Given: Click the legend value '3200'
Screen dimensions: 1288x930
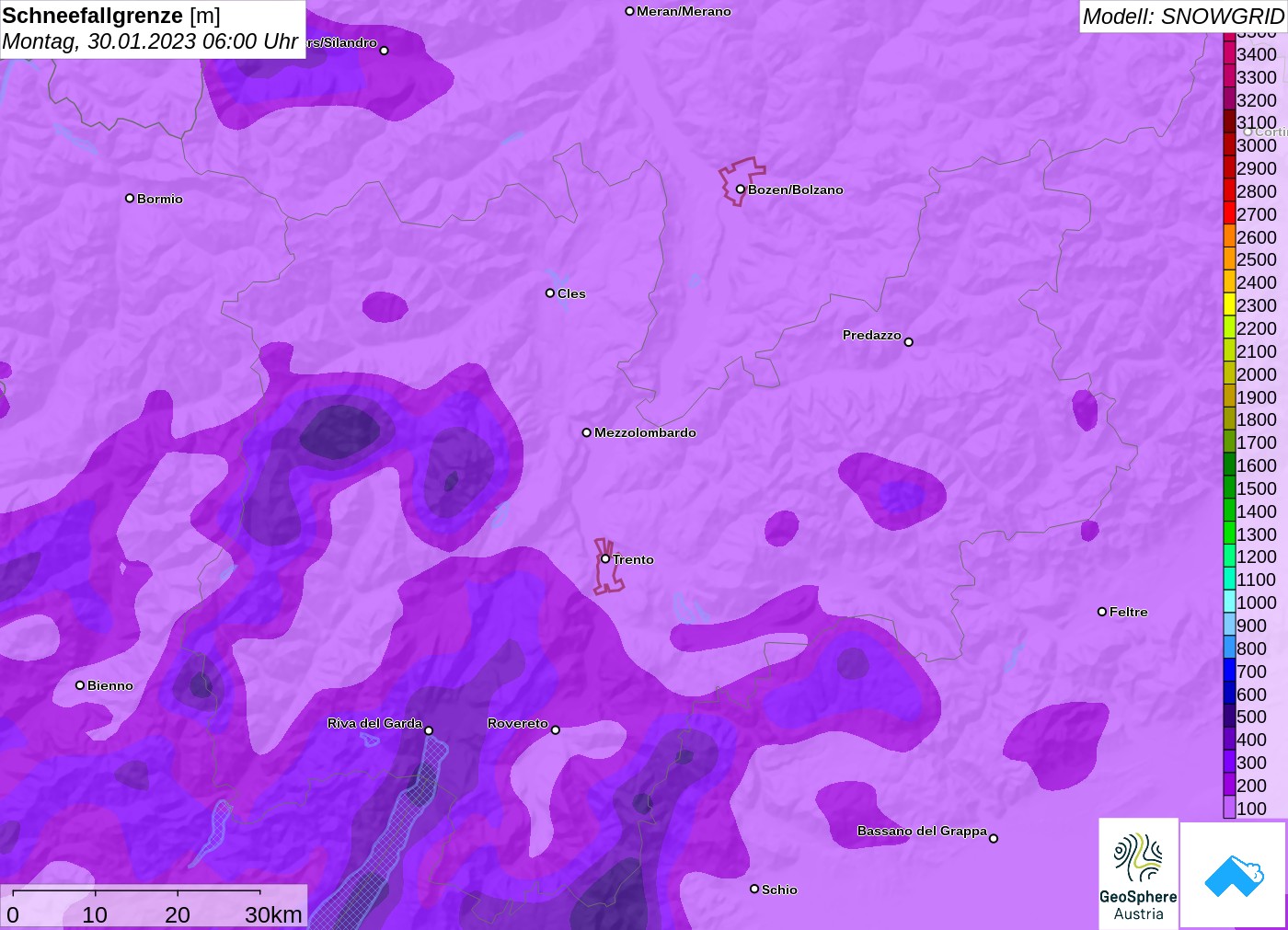Looking at the screenshot, I should click(x=1257, y=99).
